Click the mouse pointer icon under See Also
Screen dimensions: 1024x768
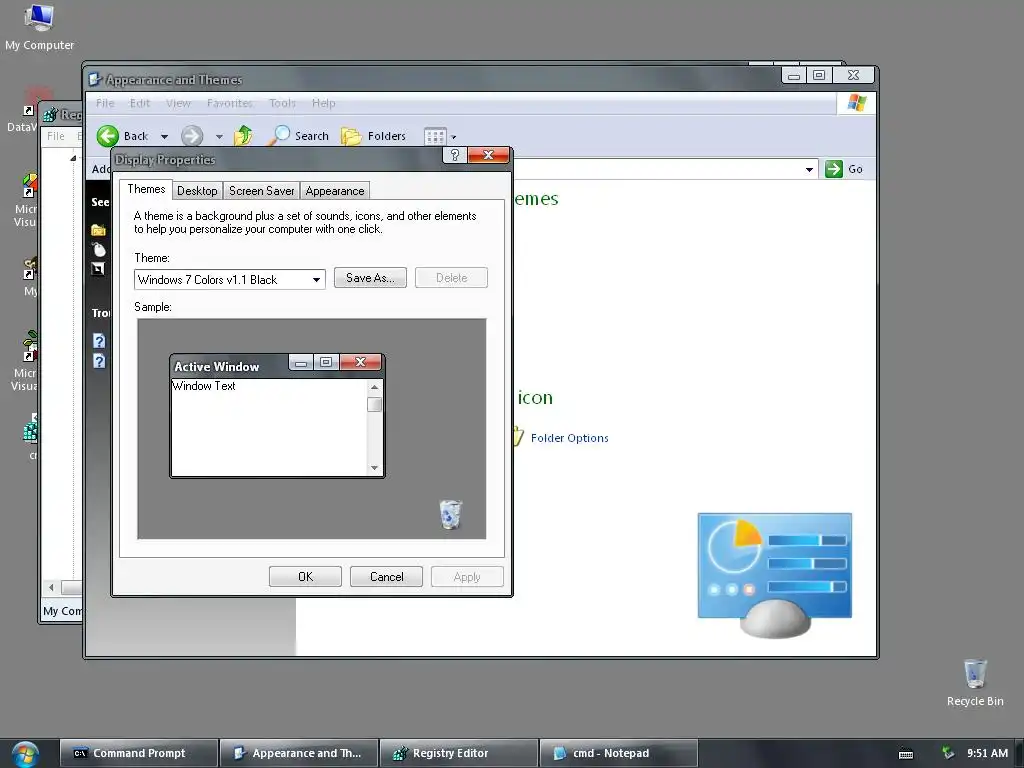[x=99, y=249]
